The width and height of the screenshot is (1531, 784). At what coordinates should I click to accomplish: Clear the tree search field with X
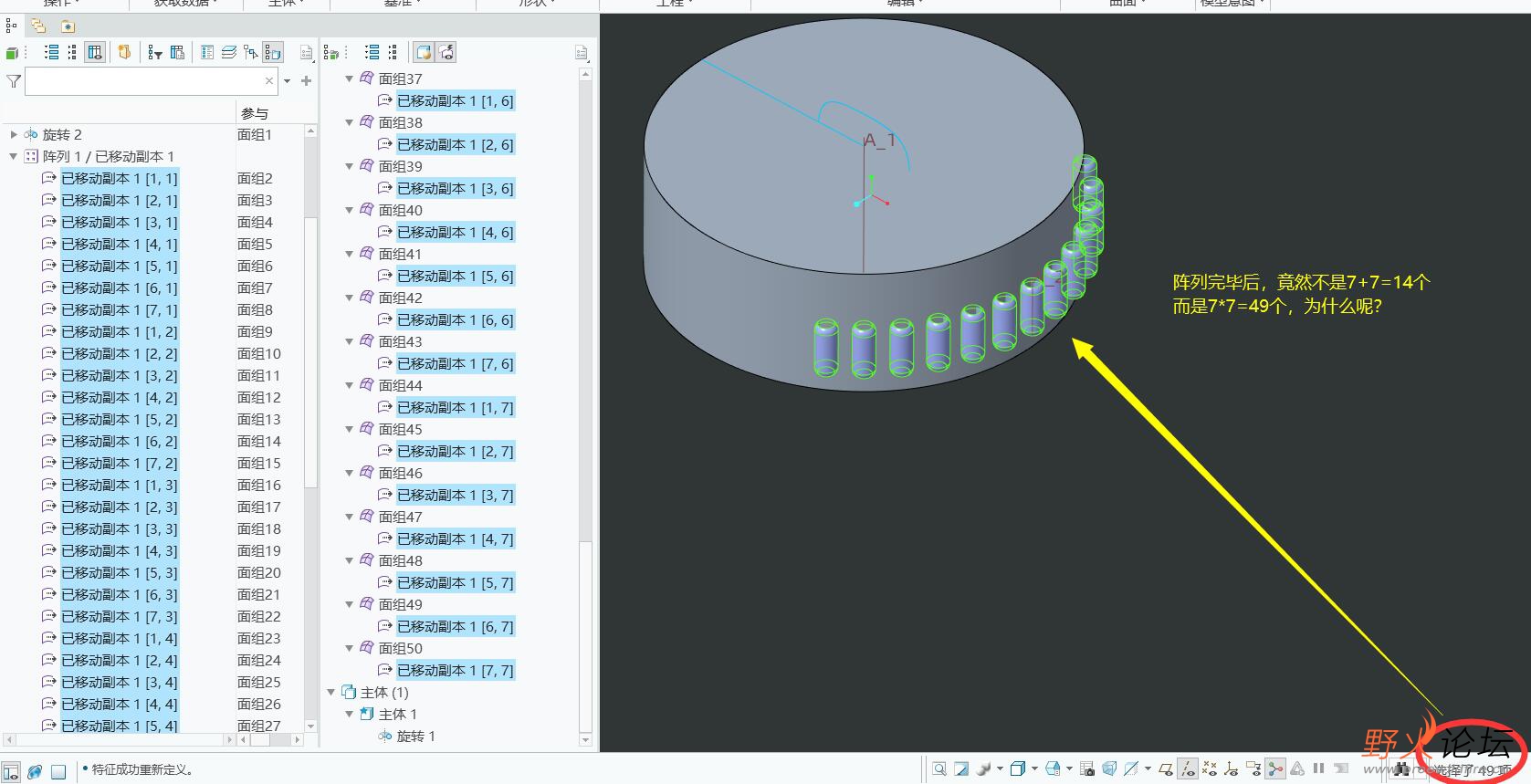pyautogui.click(x=269, y=81)
